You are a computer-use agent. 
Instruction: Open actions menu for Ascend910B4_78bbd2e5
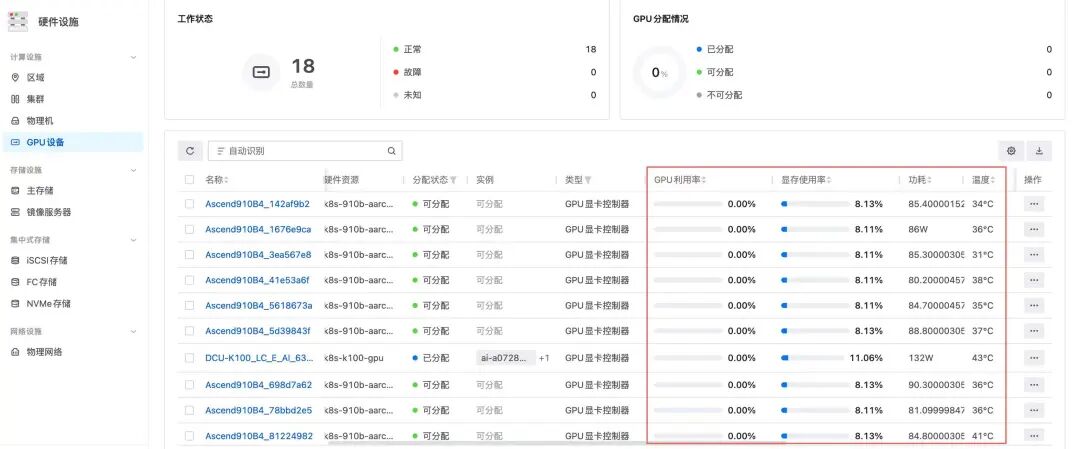point(1034,410)
